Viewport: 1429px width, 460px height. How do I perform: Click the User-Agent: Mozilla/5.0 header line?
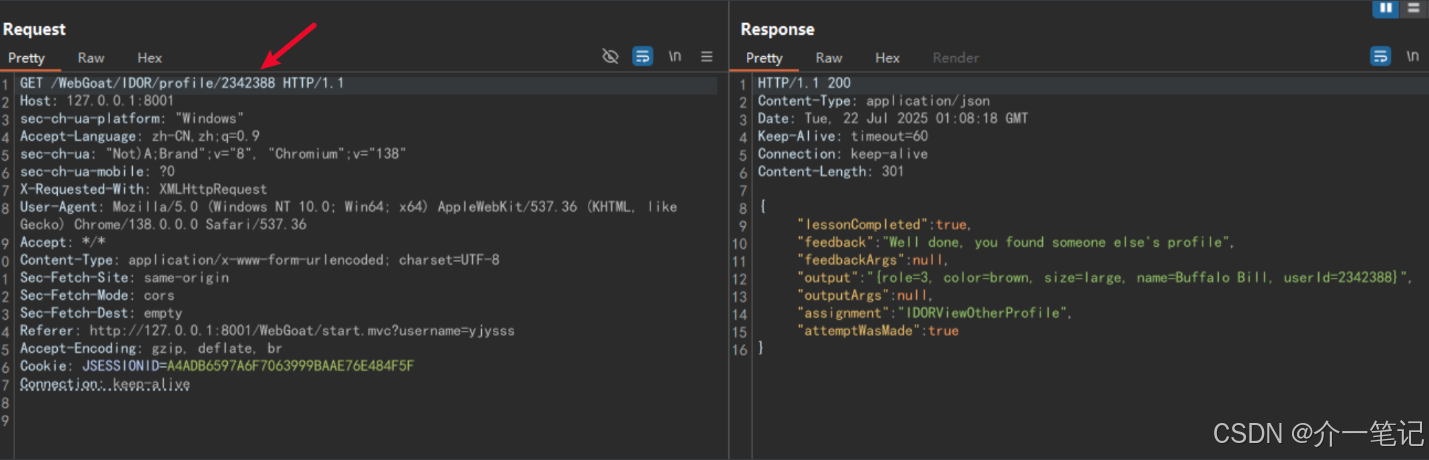(x=348, y=216)
